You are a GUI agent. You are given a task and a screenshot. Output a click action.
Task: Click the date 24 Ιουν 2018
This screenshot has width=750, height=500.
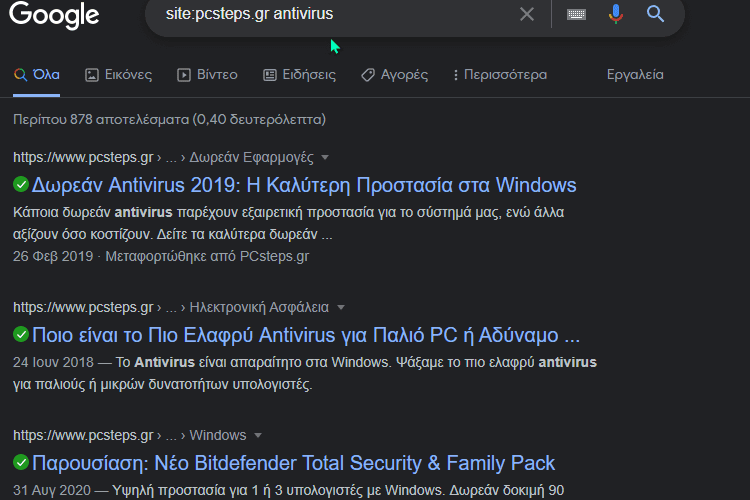point(53,362)
